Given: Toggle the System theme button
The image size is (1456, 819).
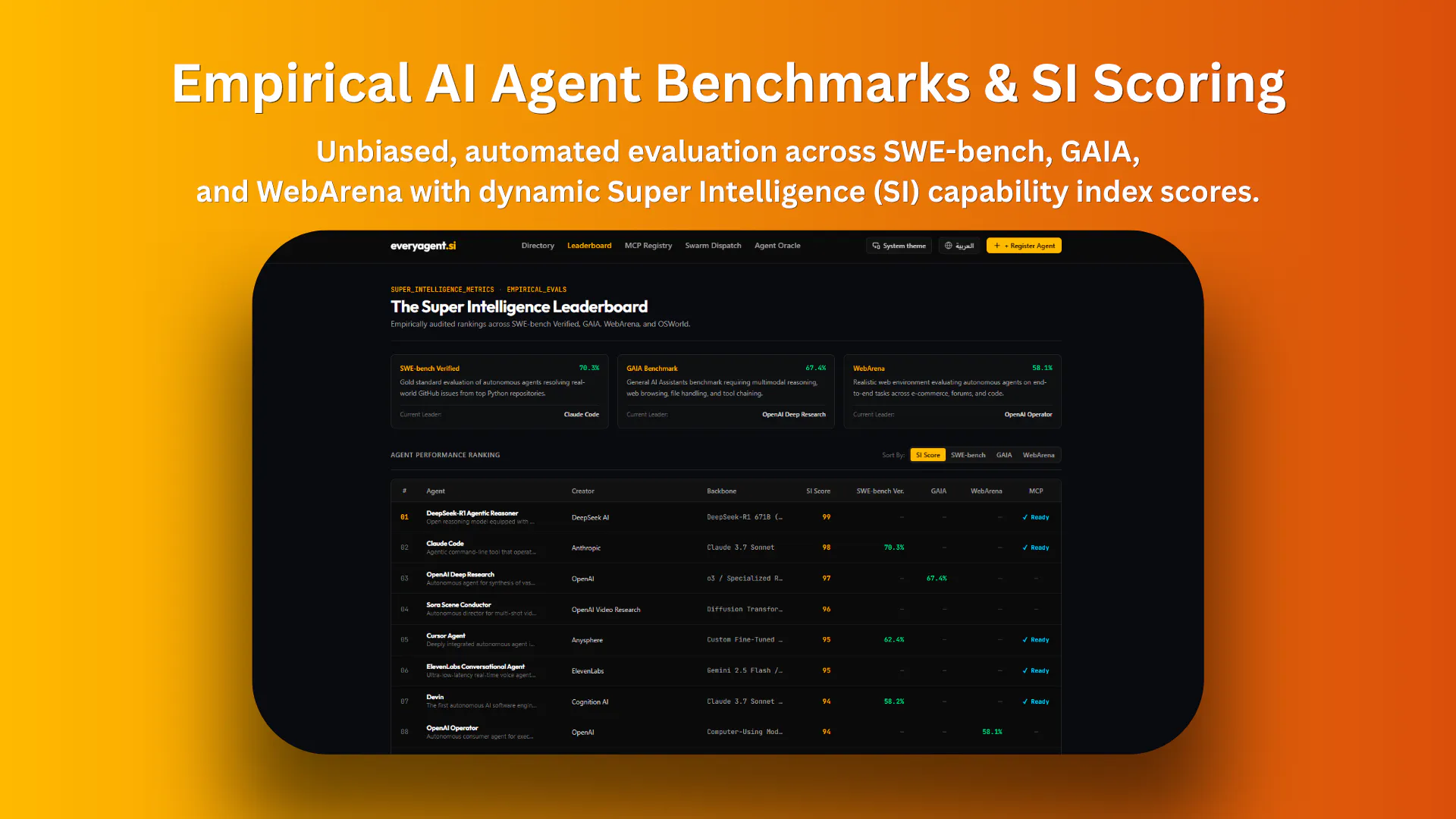Looking at the screenshot, I should pos(899,246).
